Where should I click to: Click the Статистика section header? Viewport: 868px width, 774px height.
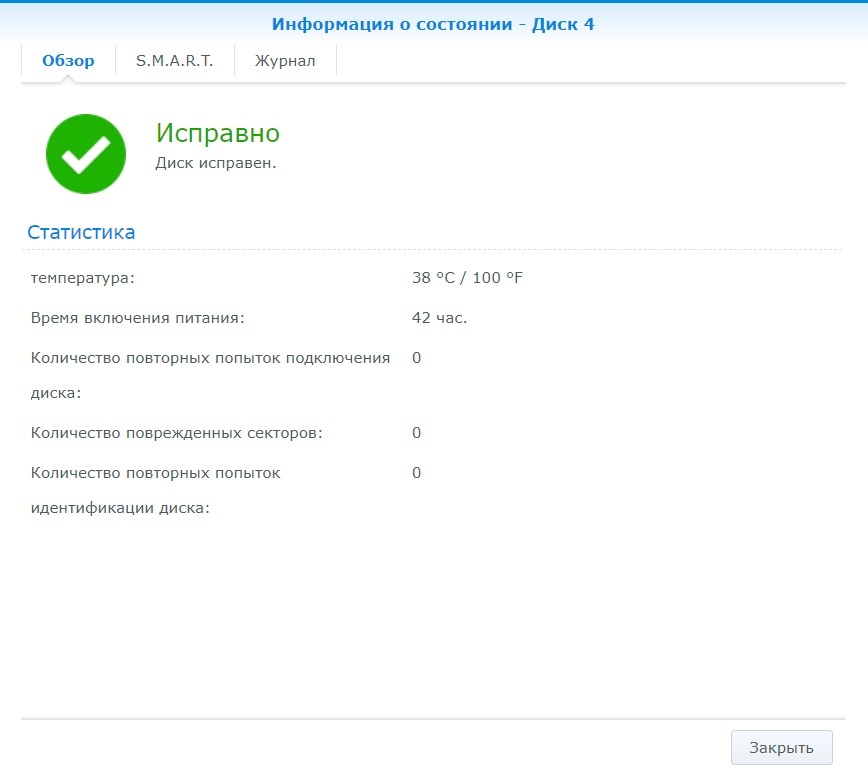(x=81, y=232)
